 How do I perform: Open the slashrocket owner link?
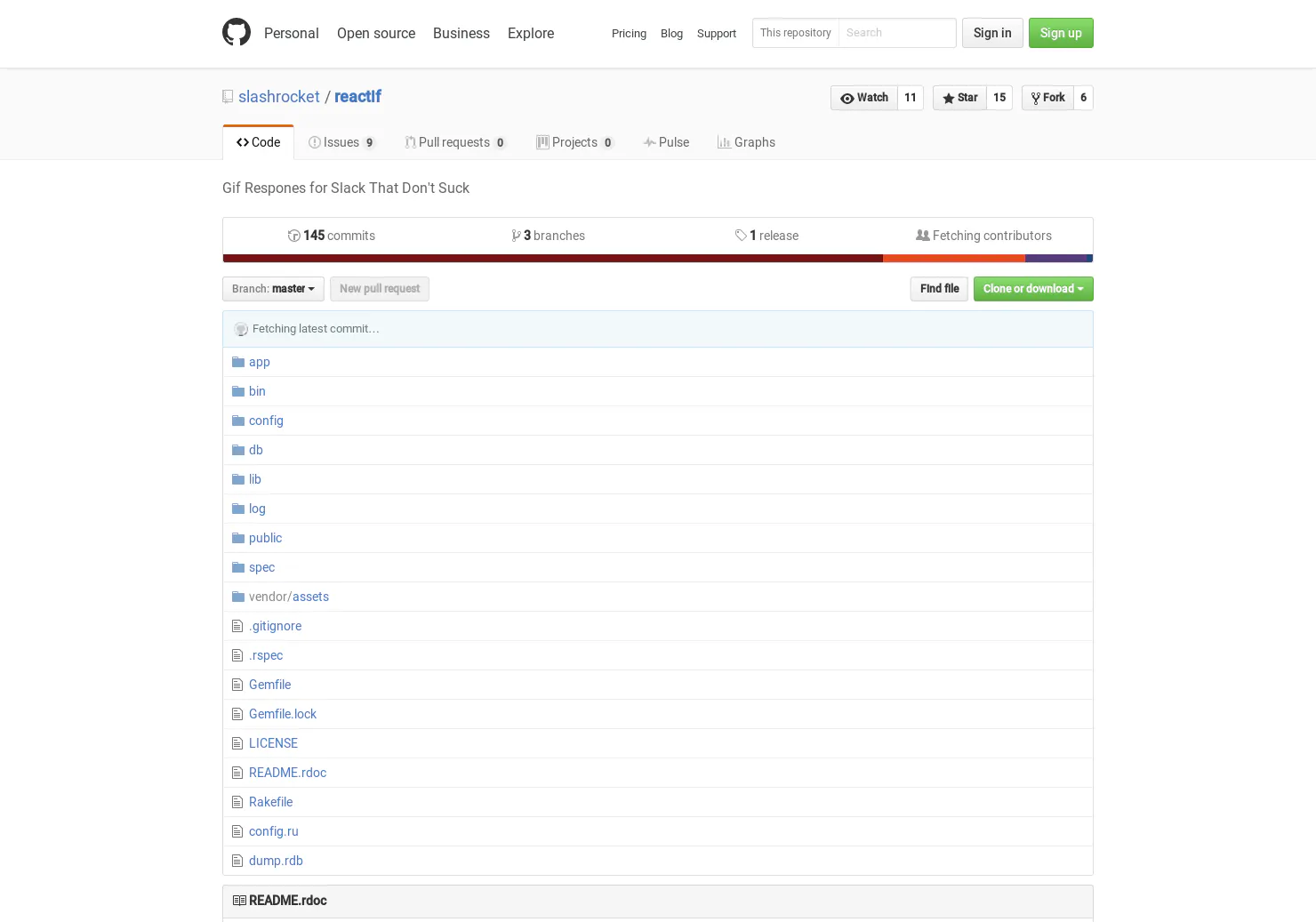tap(279, 97)
